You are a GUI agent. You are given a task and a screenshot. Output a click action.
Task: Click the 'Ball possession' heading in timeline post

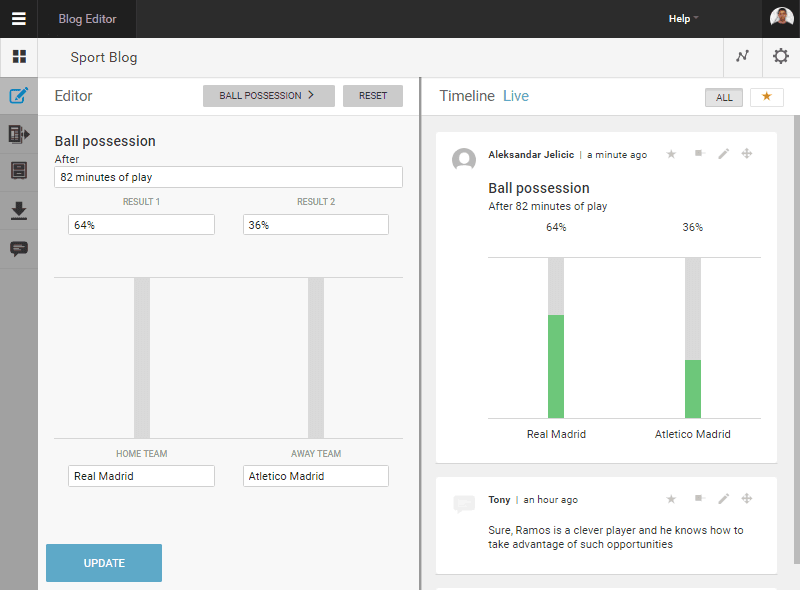click(x=539, y=188)
